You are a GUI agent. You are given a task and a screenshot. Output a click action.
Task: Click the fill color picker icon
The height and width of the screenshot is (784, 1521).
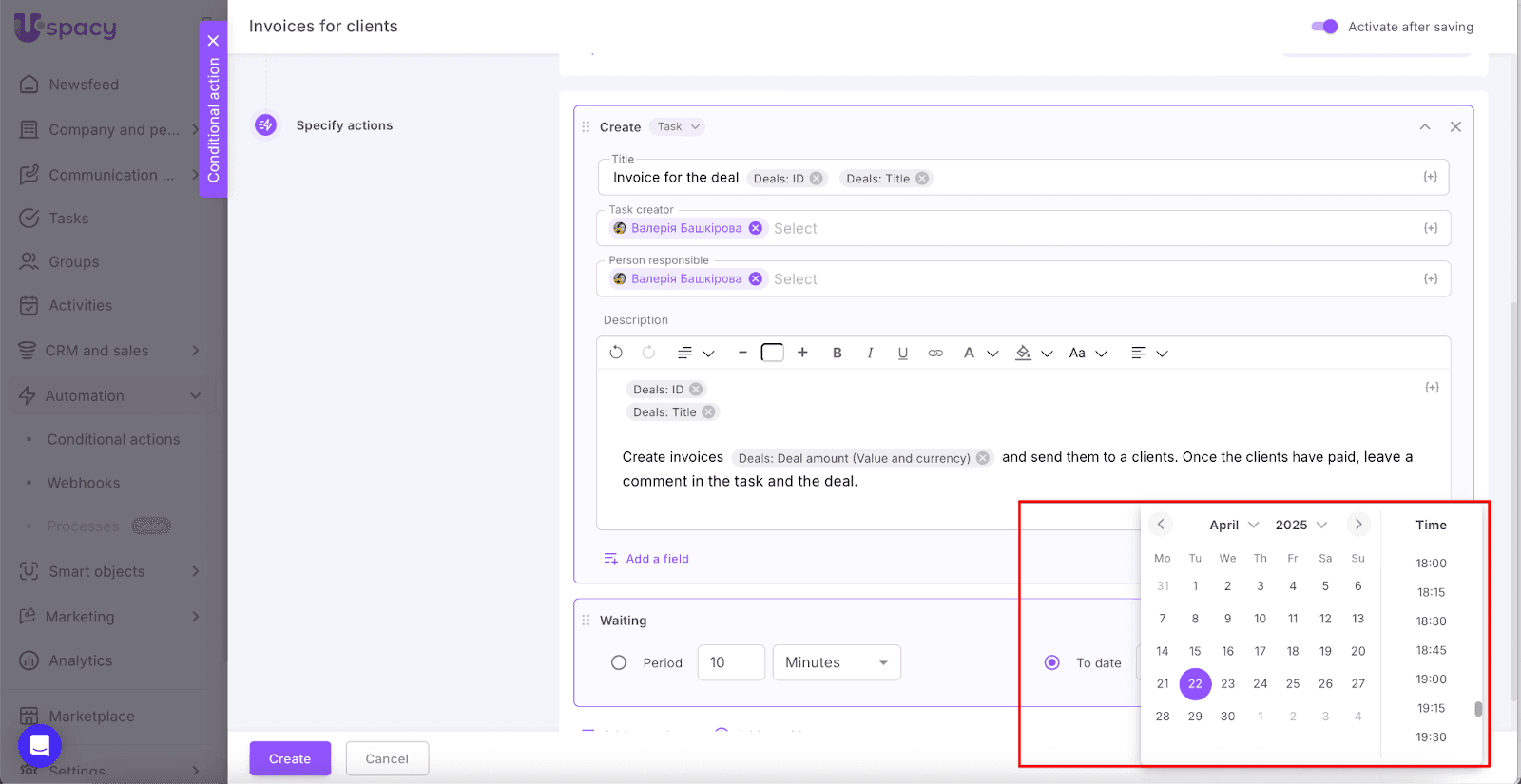1024,353
